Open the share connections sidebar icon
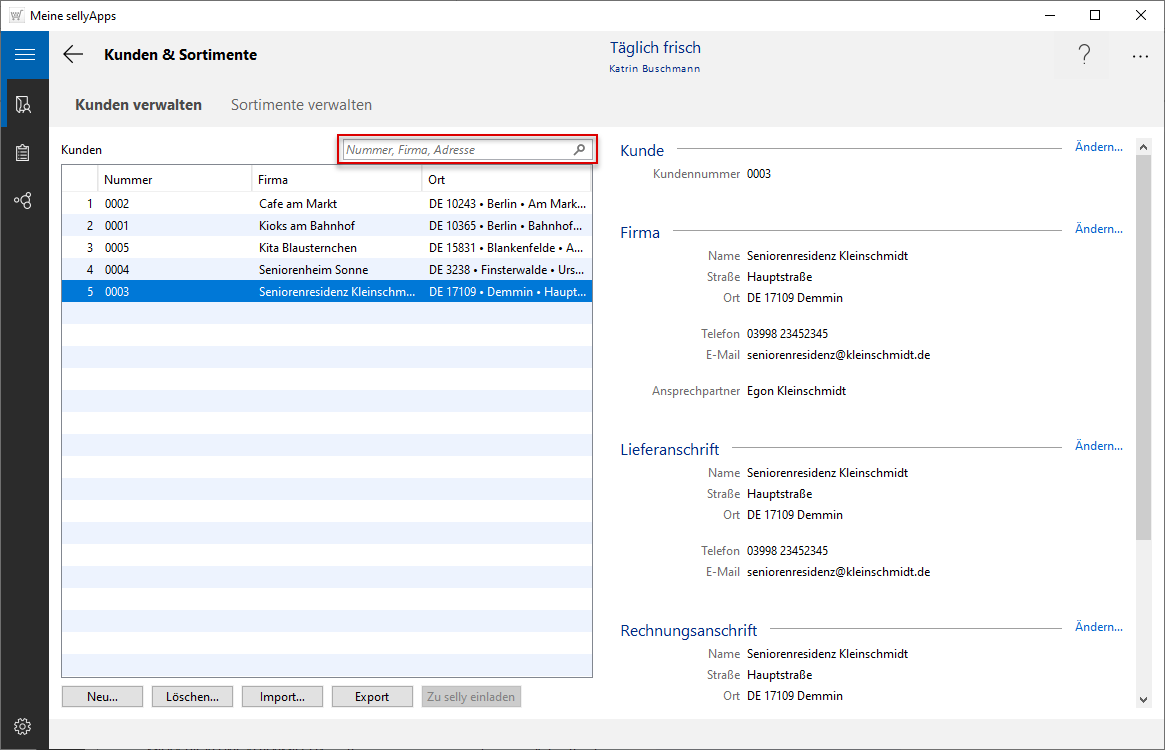The height and width of the screenshot is (750, 1165). click(x=24, y=201)
